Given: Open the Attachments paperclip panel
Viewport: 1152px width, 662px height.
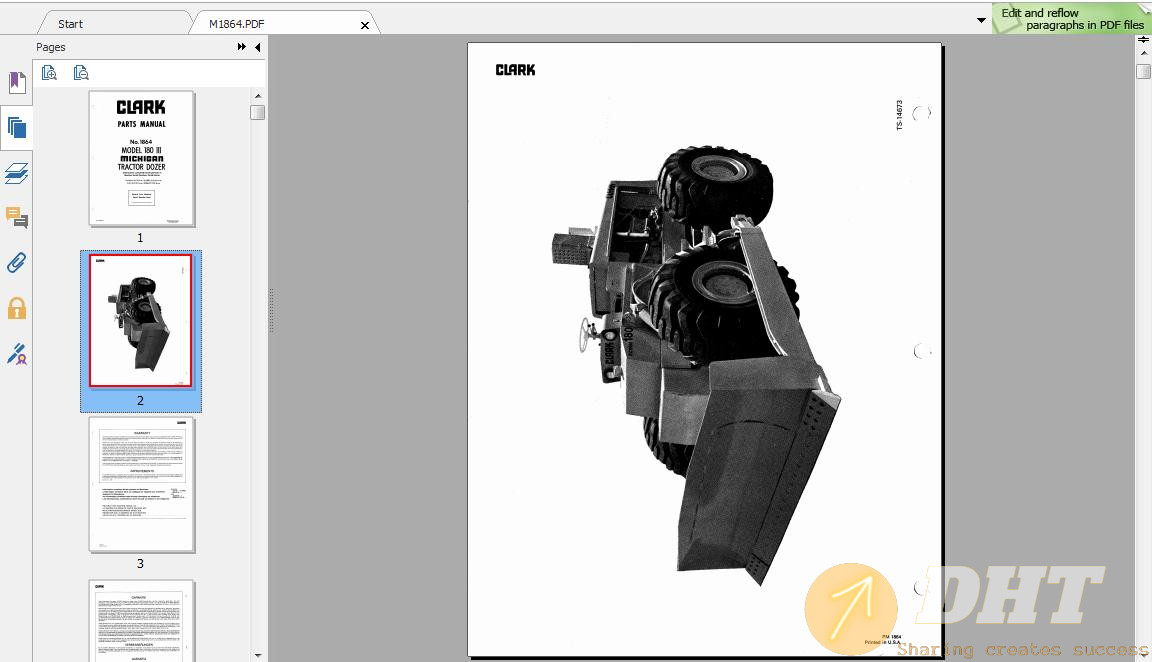Looking at the screenshot, I should point(17,262).
